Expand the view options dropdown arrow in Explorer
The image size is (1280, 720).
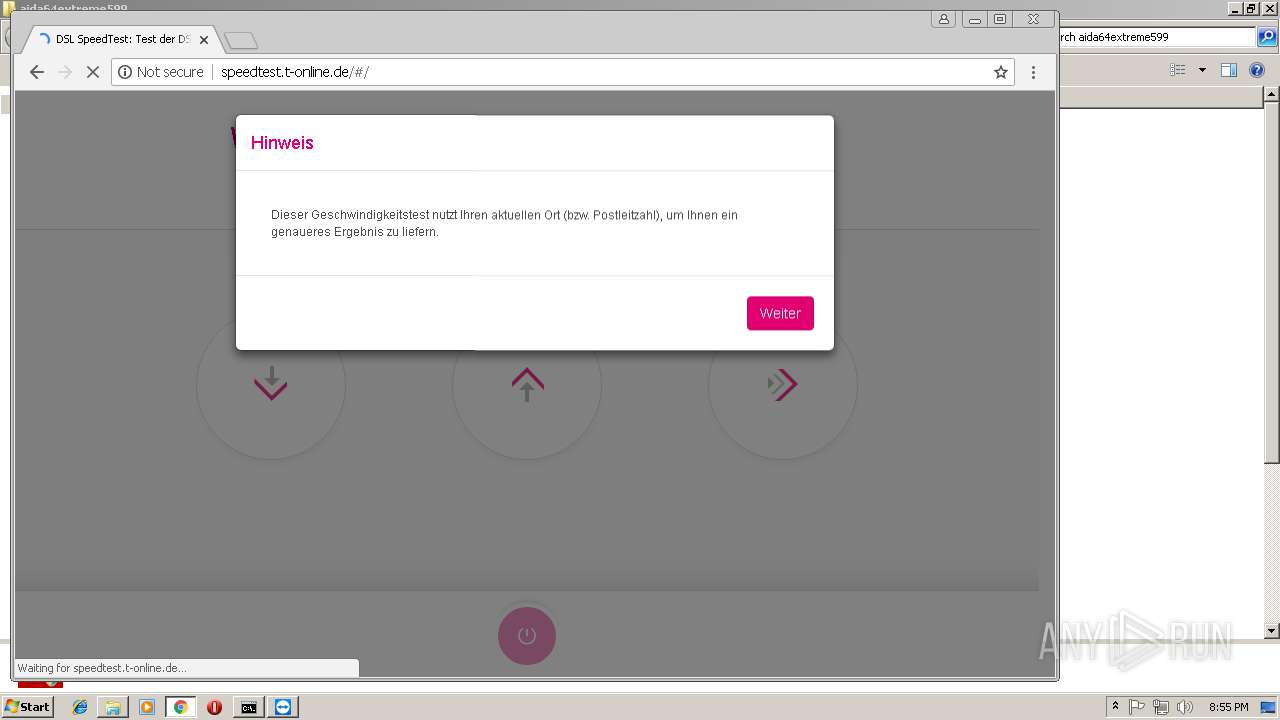coord(1202,70)
